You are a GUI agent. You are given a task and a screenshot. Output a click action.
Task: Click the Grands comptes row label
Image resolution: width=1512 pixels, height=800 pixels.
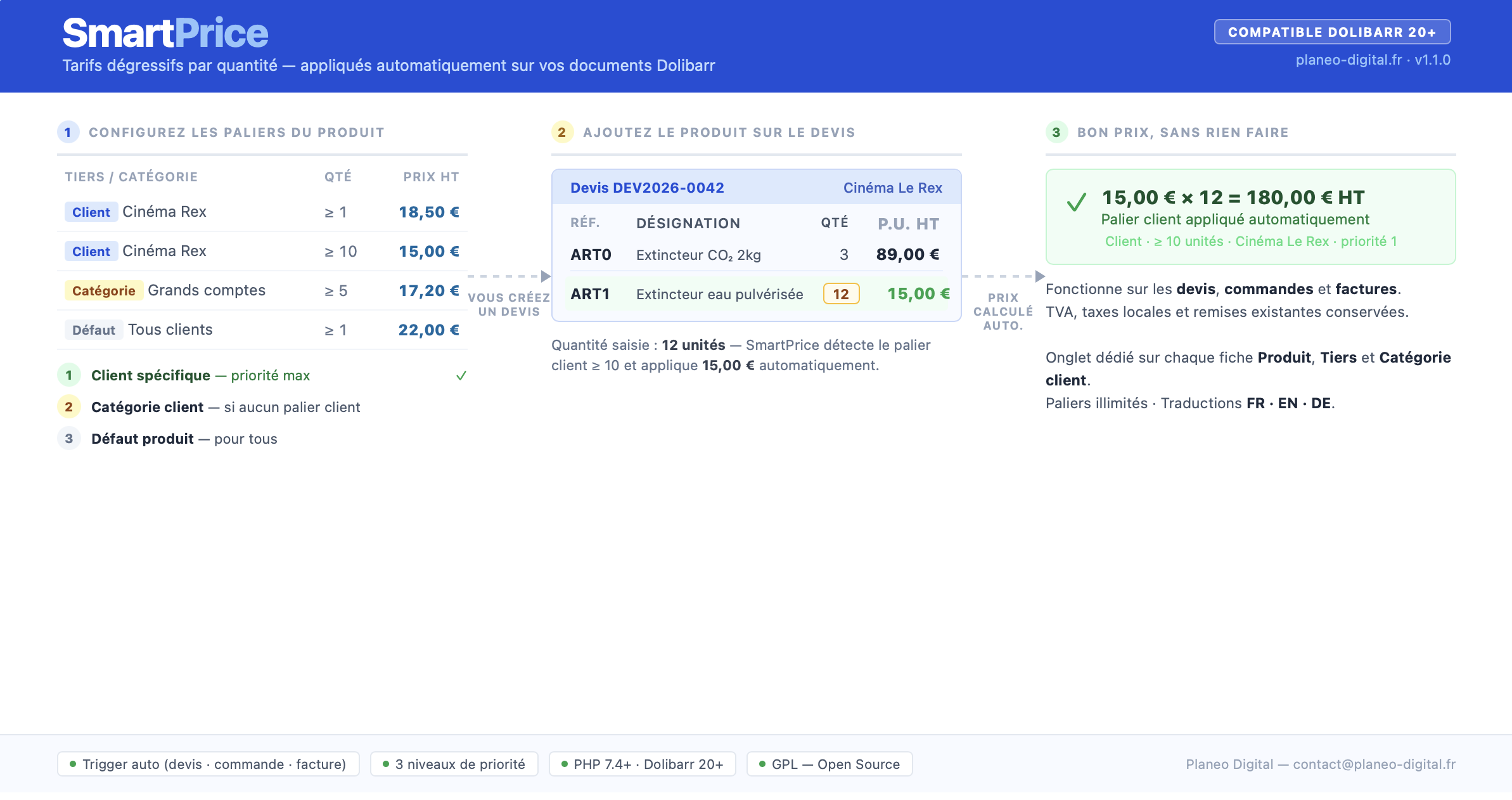tap(207, 290)
